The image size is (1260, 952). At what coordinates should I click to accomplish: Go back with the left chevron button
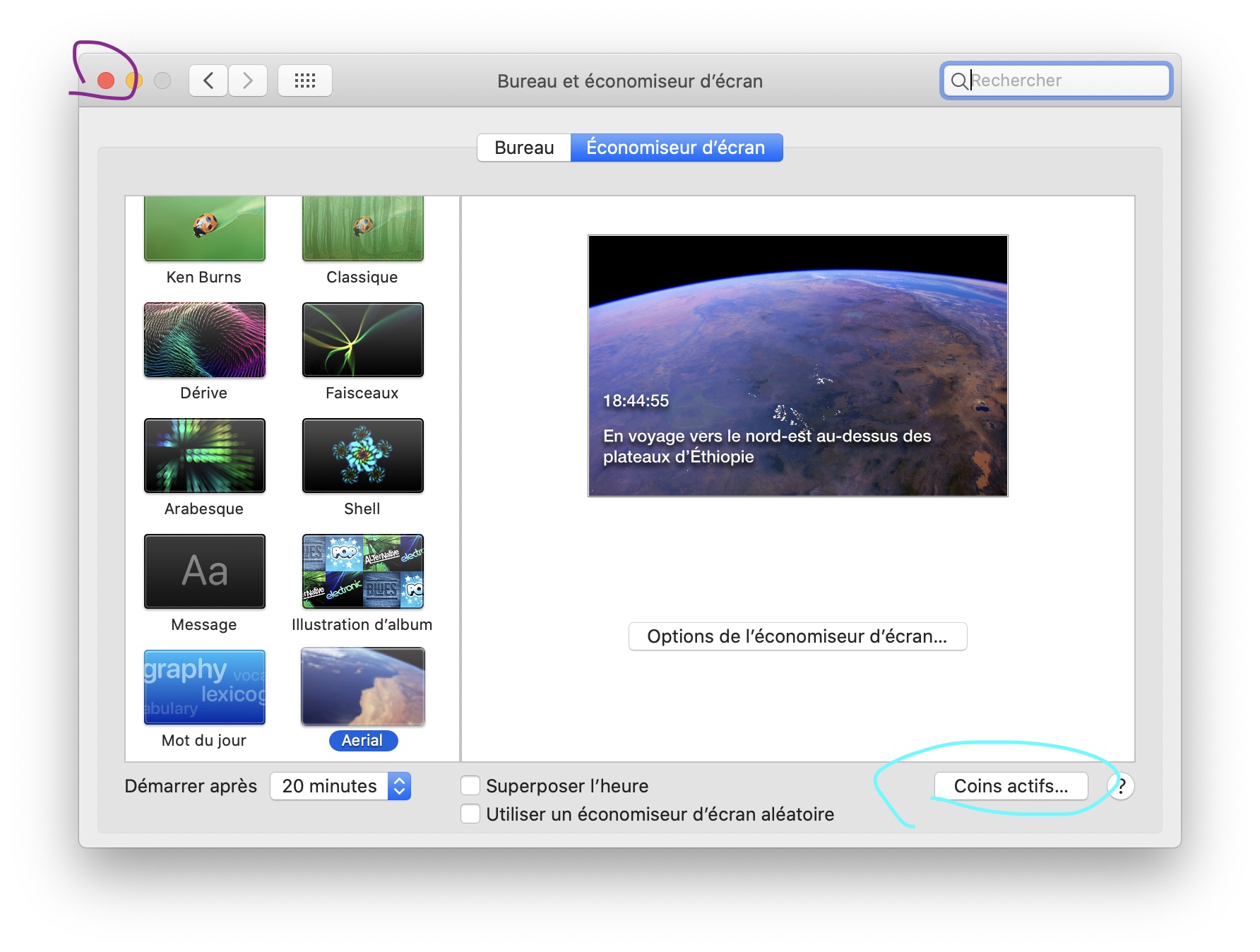pyautogui.click(x=208, y=81)
